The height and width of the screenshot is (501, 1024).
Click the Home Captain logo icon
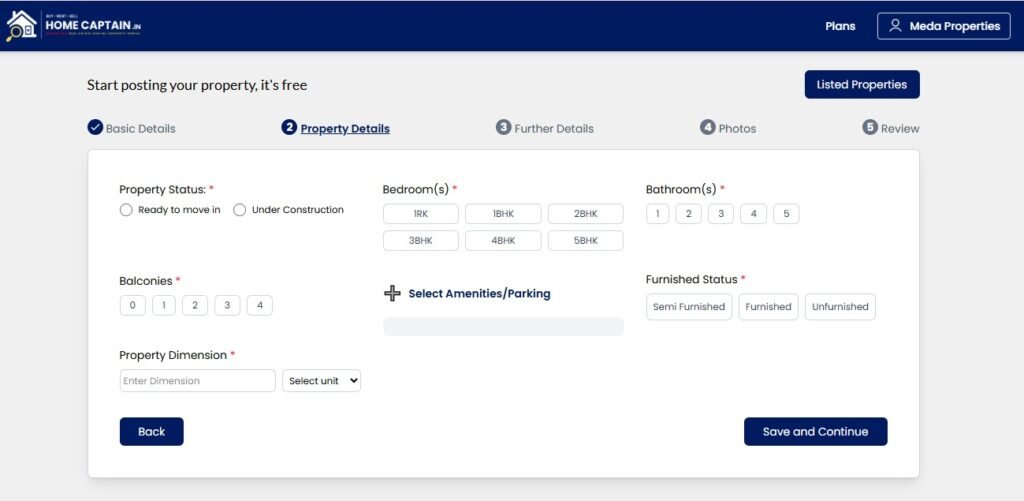click(x=22, y=26)
